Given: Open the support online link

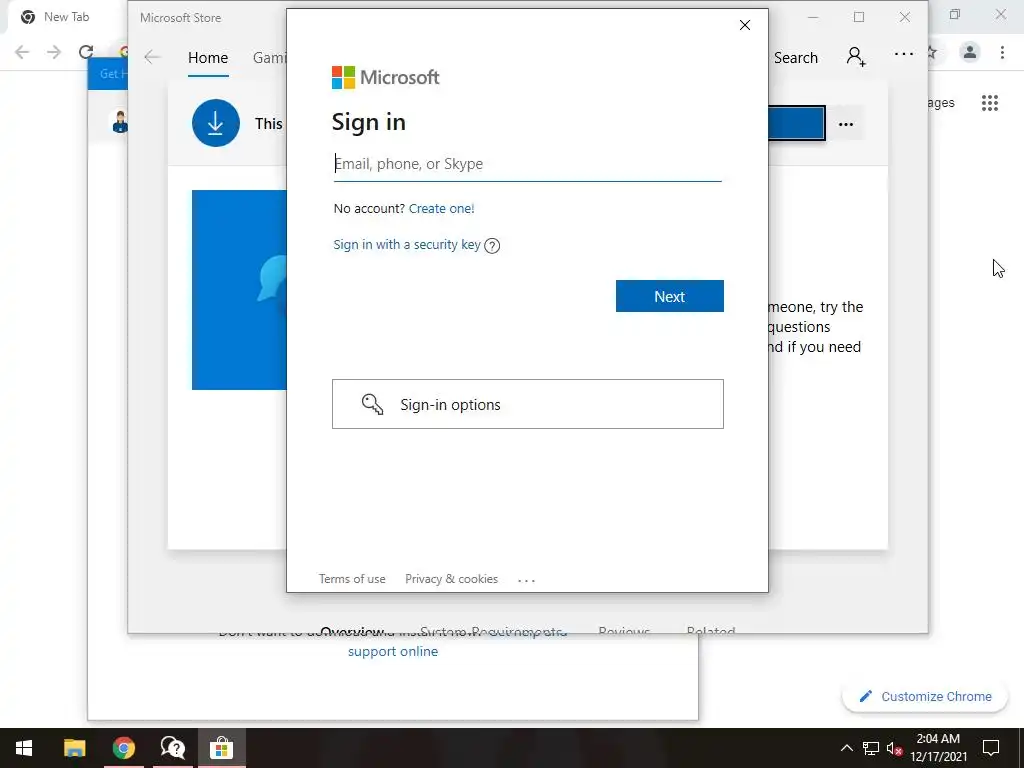Looking at the screenshot, I should (392, 651).
